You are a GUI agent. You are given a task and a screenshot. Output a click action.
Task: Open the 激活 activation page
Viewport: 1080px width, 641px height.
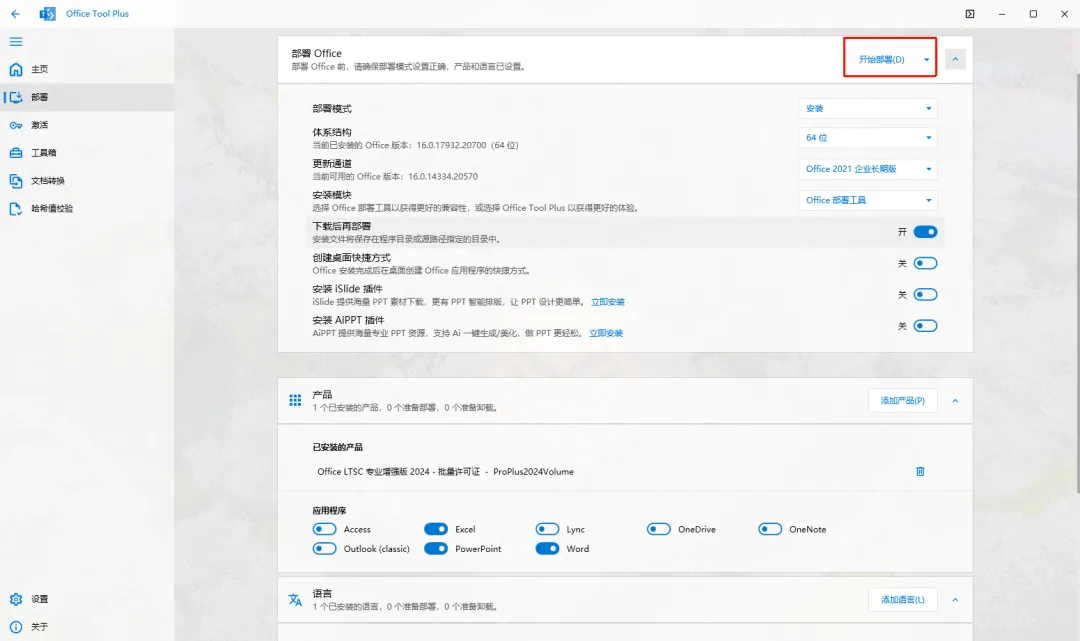pyautogui.click(x=87, y=125)
